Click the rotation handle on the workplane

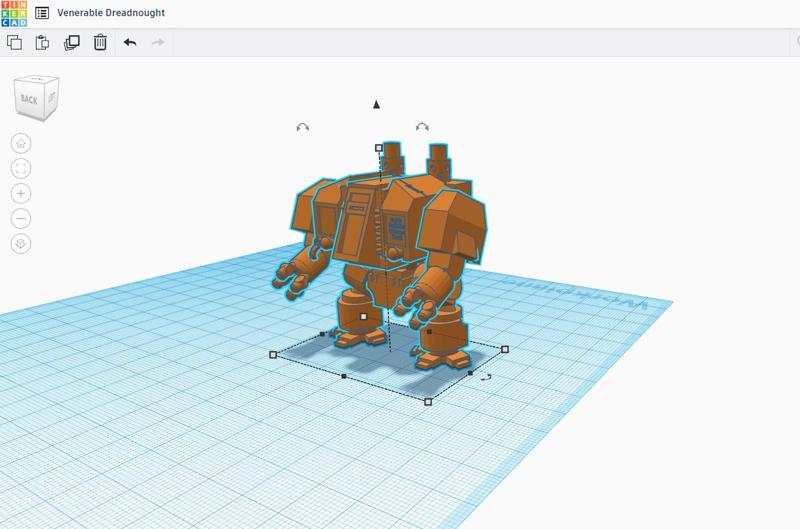pyautogui.click(x=486, y=377)
